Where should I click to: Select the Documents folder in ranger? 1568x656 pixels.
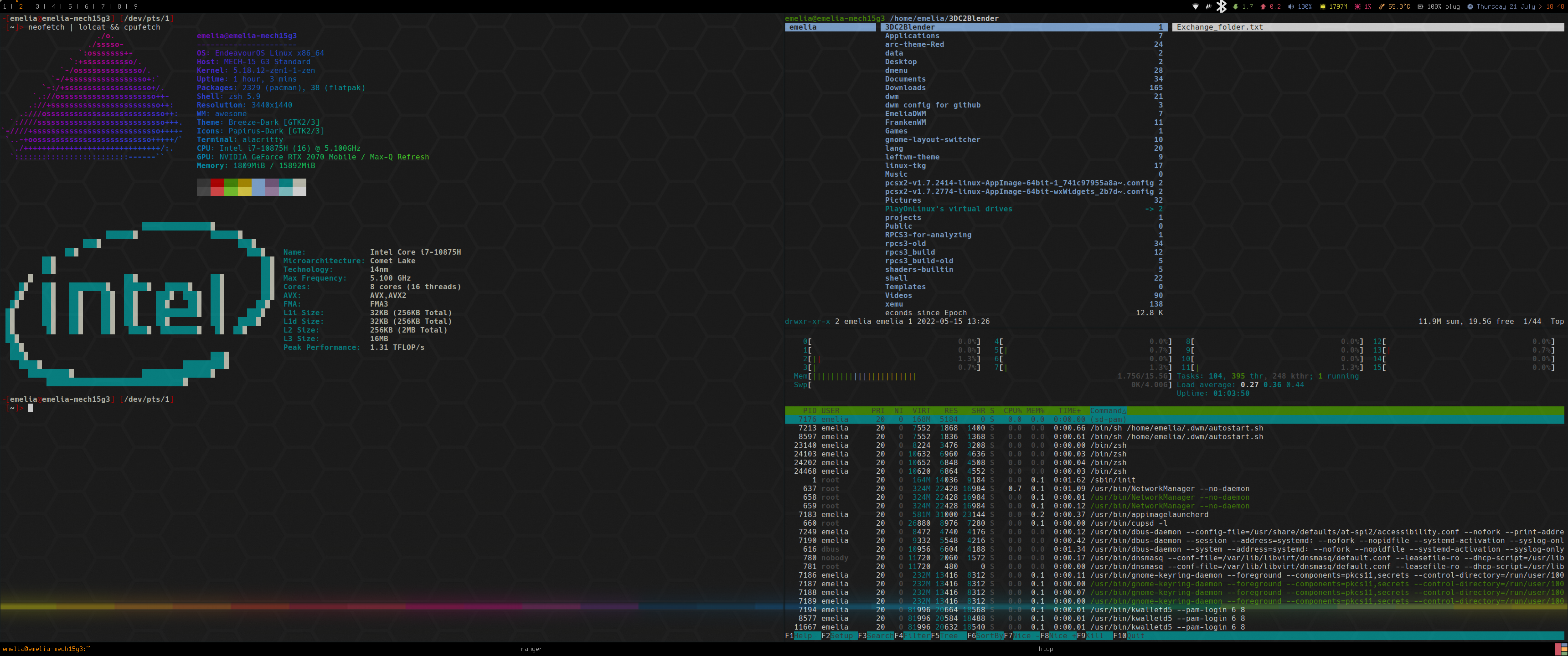[1024, 79]
